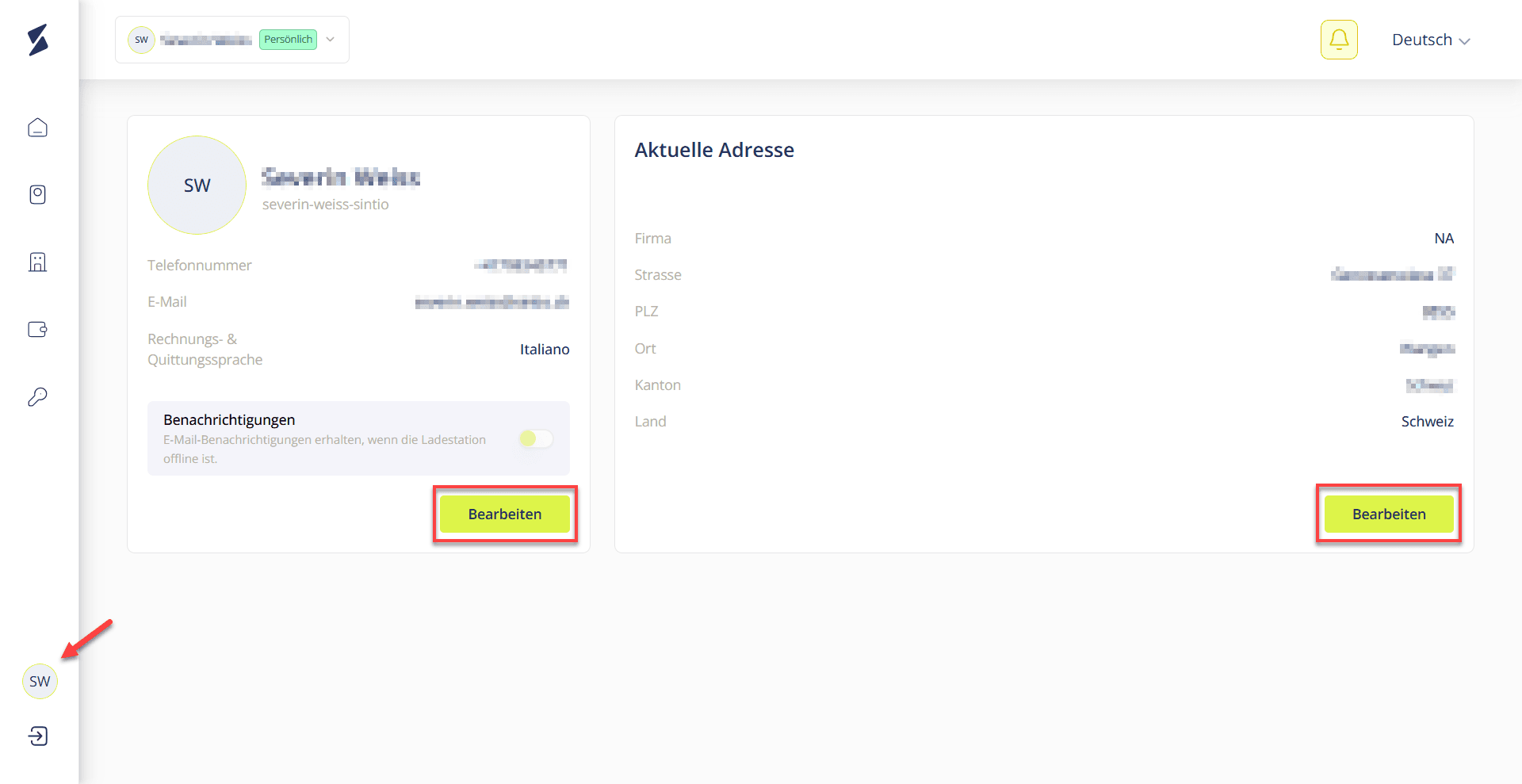Click the Land value Schweiz
Viewport: 1522px width, 784px height.
(x=1428, y=422)
